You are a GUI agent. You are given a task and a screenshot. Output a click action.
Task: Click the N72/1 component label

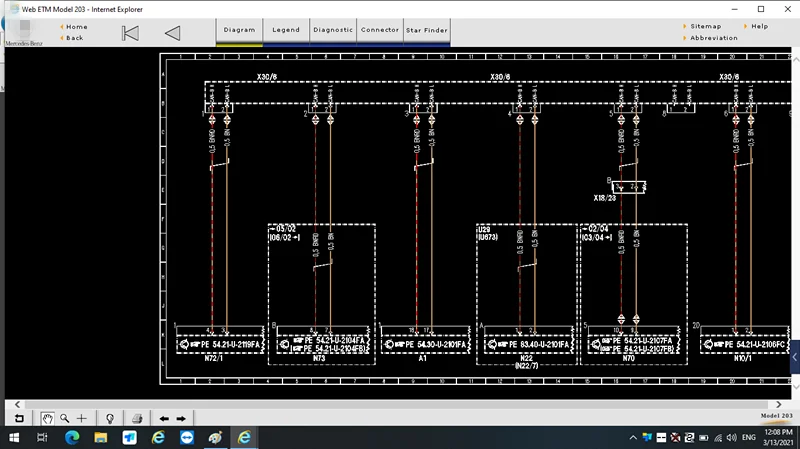[214, 358]
